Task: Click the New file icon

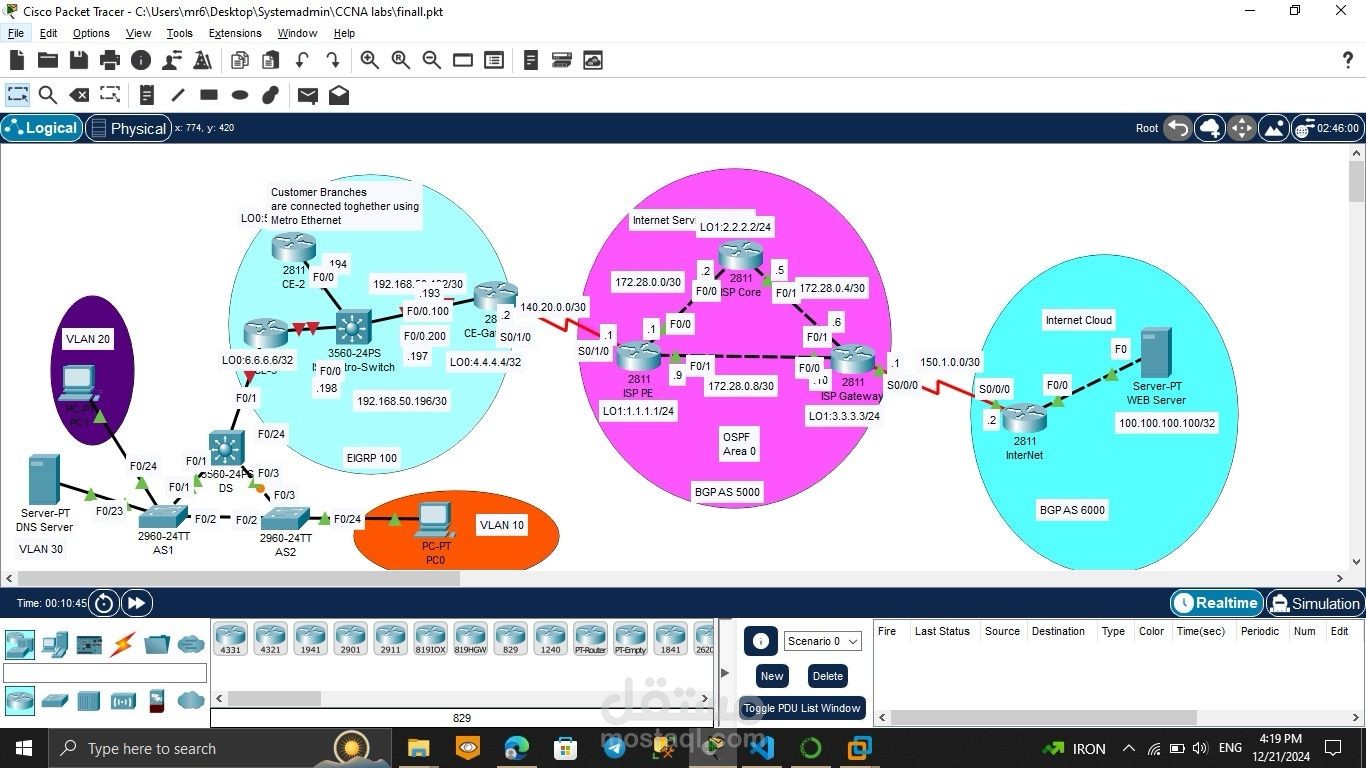Action: click(16, 60)
